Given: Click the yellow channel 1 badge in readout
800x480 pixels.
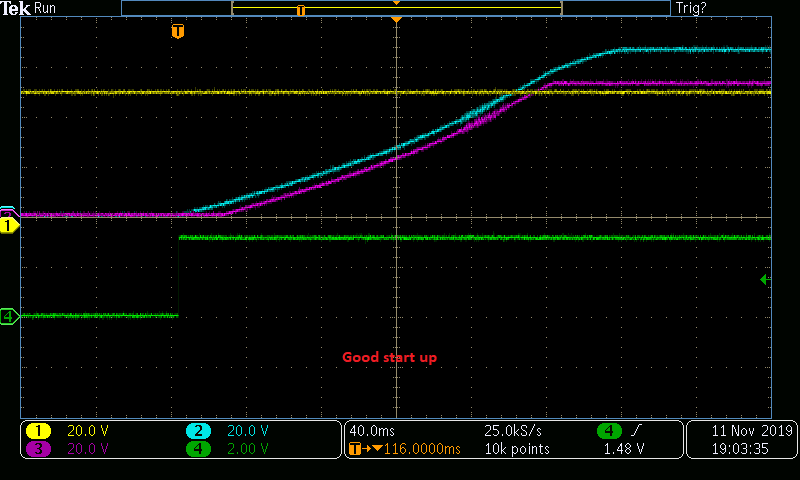Looking at the screenshot, I should click(x=38, y=431).
